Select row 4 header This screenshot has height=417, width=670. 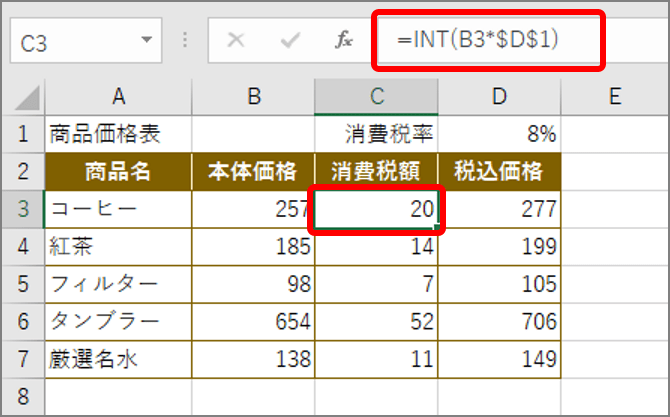tap(23, 247)
